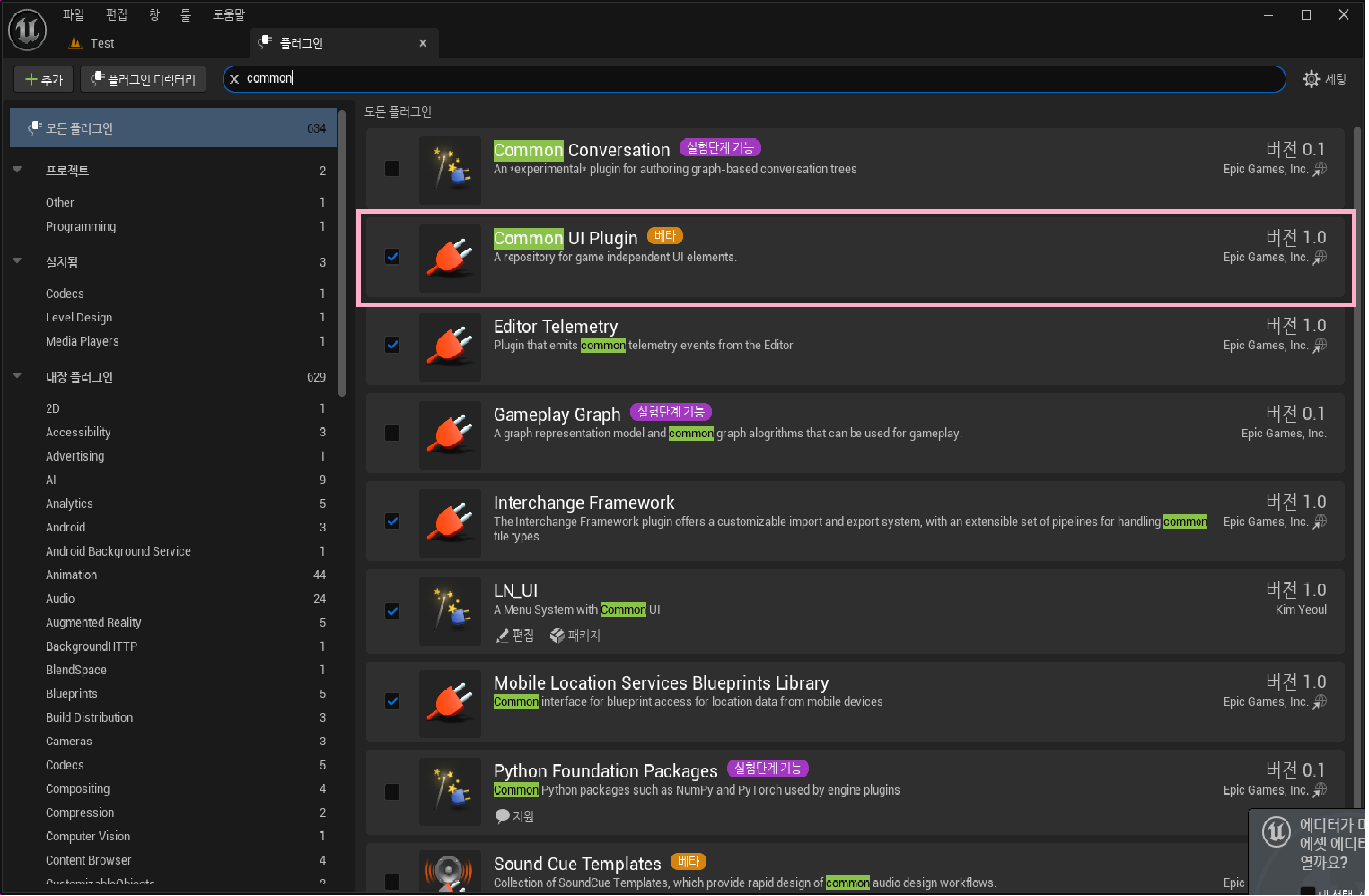Viewport: 1369px width, 896px height.
Task: Click the Unreal logo in the notification popup
Action: point(1277,831)
